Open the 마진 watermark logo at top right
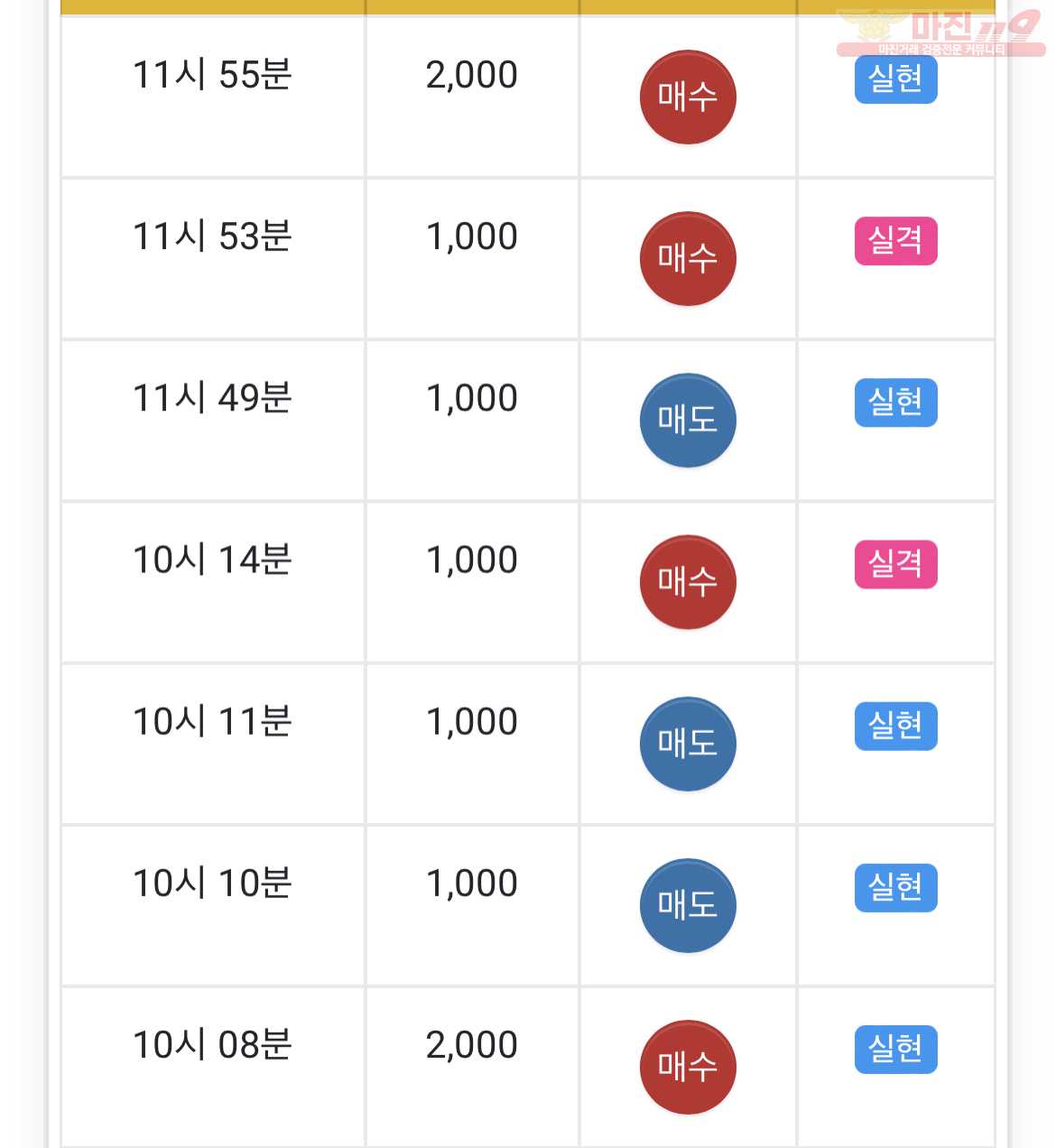The height and width of the screenshot is (1148, 1056). tap(941, 32)
